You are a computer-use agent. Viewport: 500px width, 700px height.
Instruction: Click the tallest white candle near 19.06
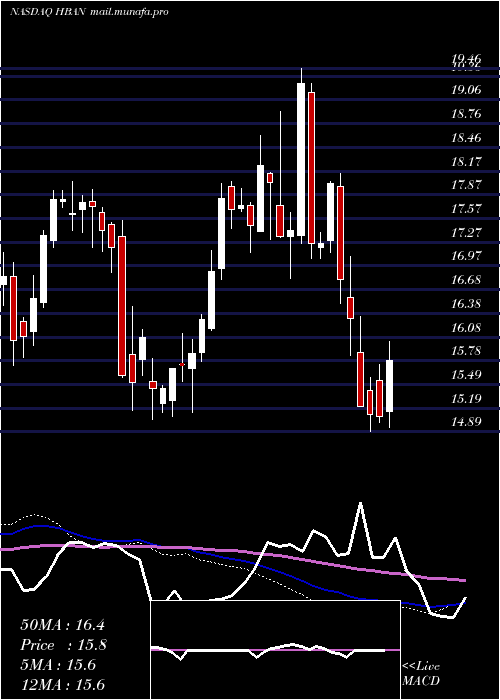pos(301,159)
